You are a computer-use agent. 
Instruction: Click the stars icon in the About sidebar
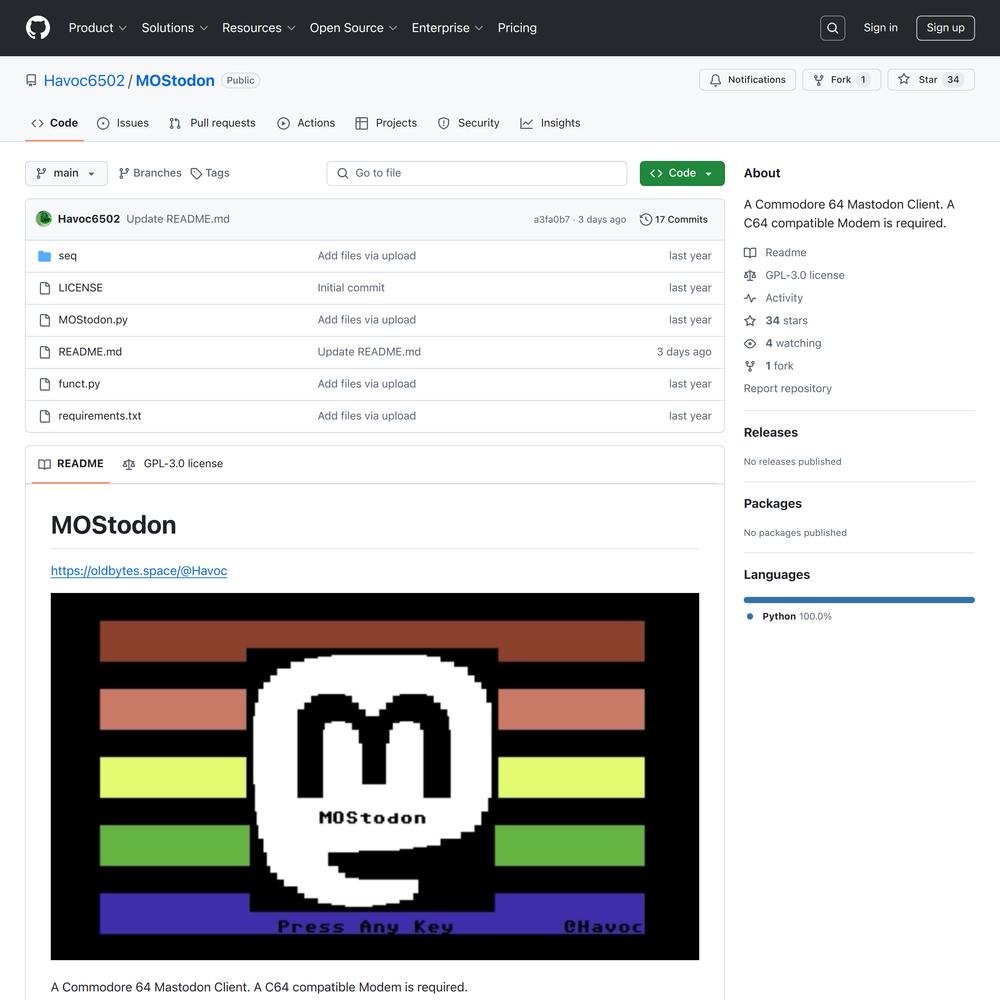pos(750,321)
